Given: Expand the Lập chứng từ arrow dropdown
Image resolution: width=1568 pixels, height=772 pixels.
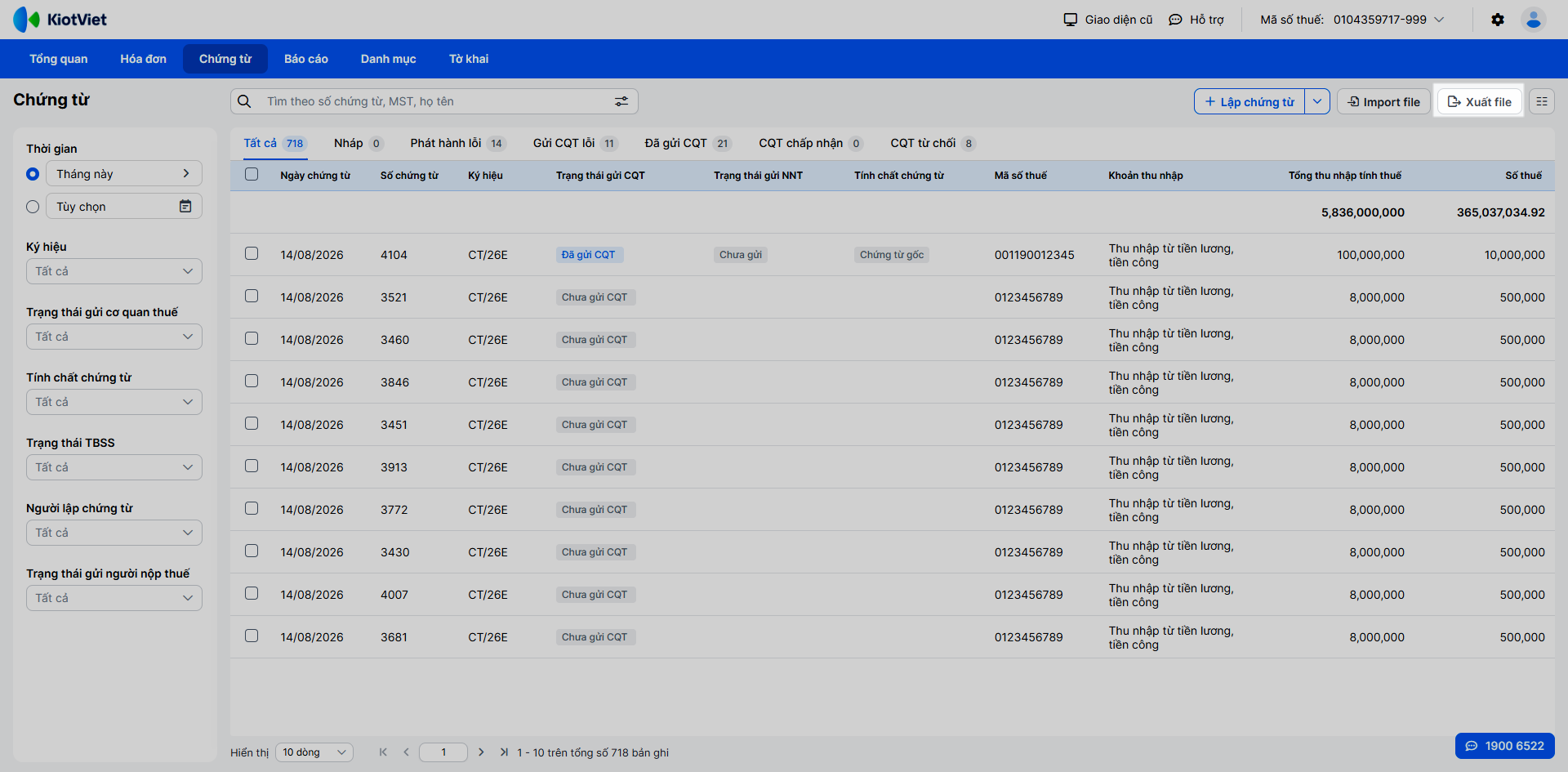Looking at the screenshot, I should pos(1317,101).
